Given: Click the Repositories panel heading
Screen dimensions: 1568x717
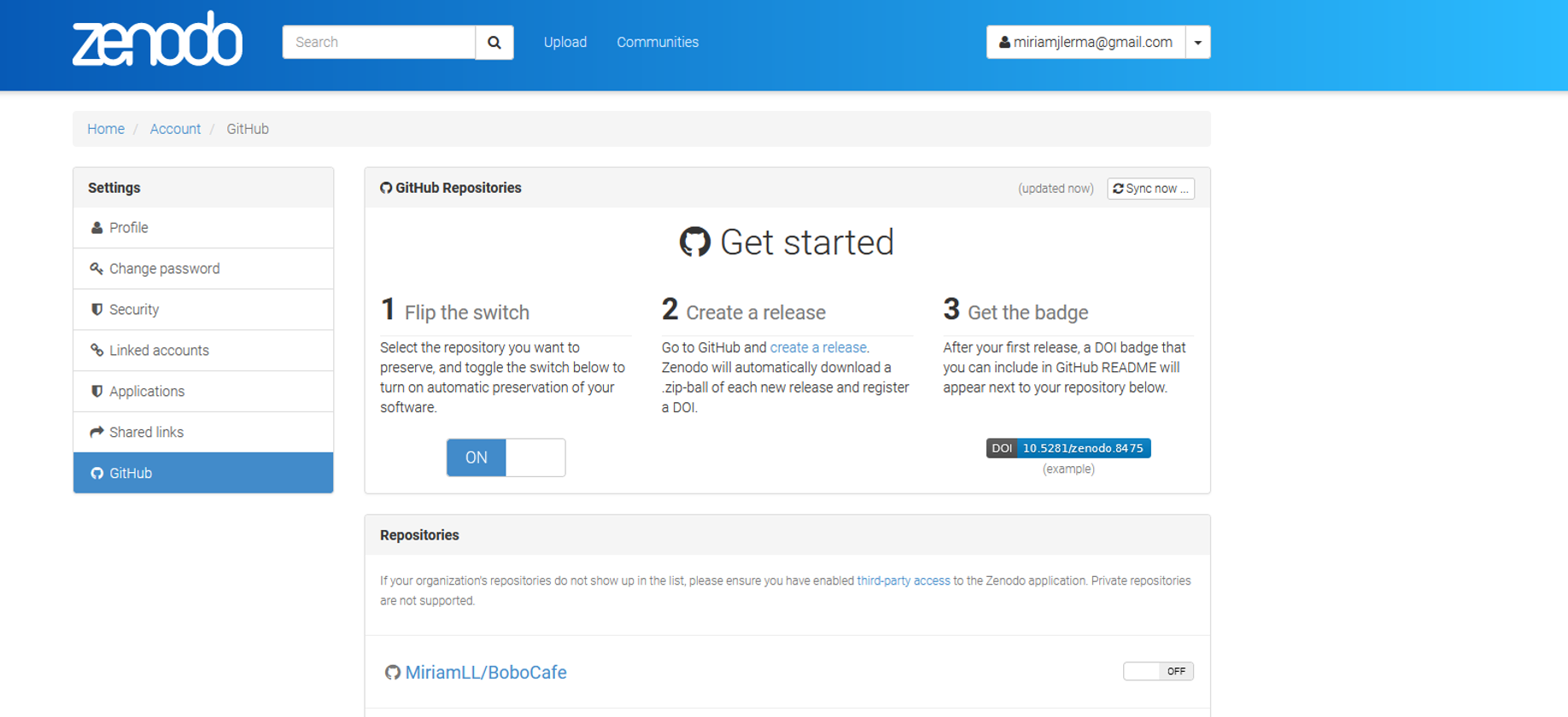Looking at the screenshot, I should pyautogui.click(x=419, y=535).
